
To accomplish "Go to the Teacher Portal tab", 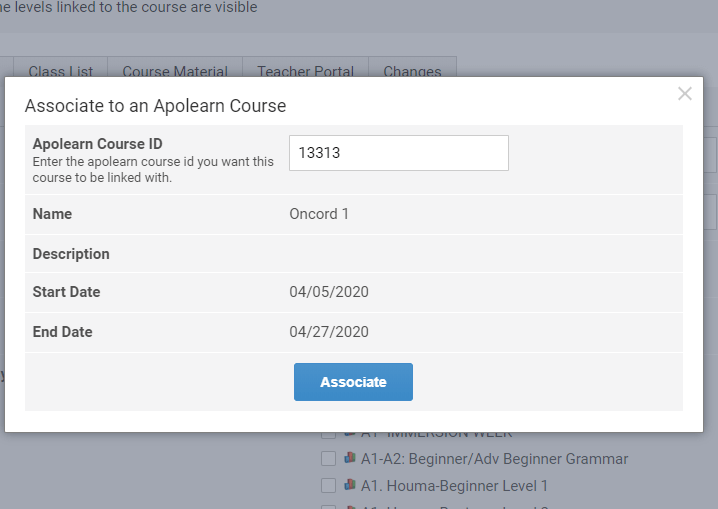I will click(305, 71).
